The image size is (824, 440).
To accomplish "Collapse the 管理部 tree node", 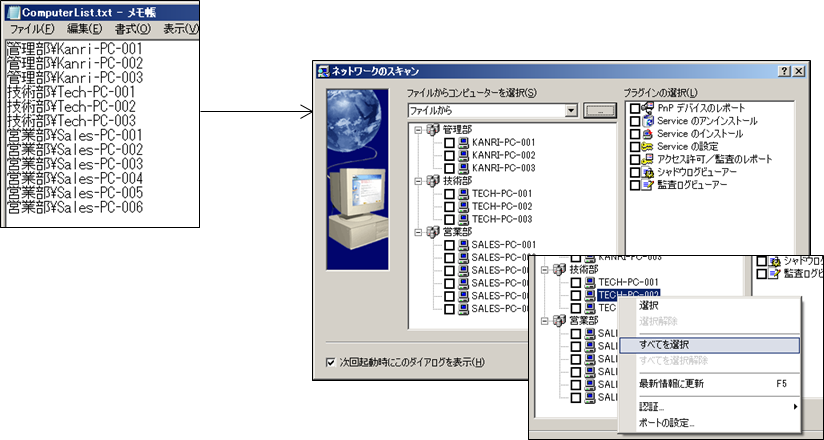I will click(418, 129).
